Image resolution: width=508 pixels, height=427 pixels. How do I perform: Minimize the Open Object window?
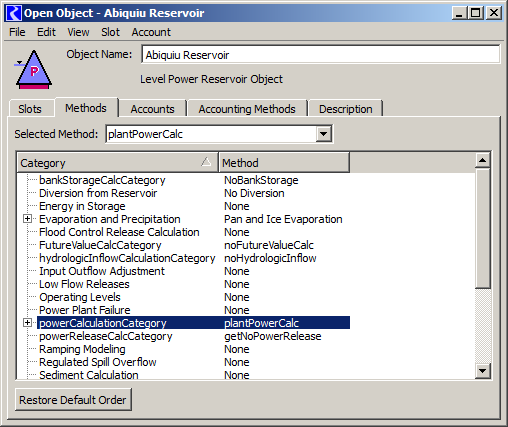[x=460, y=13]
